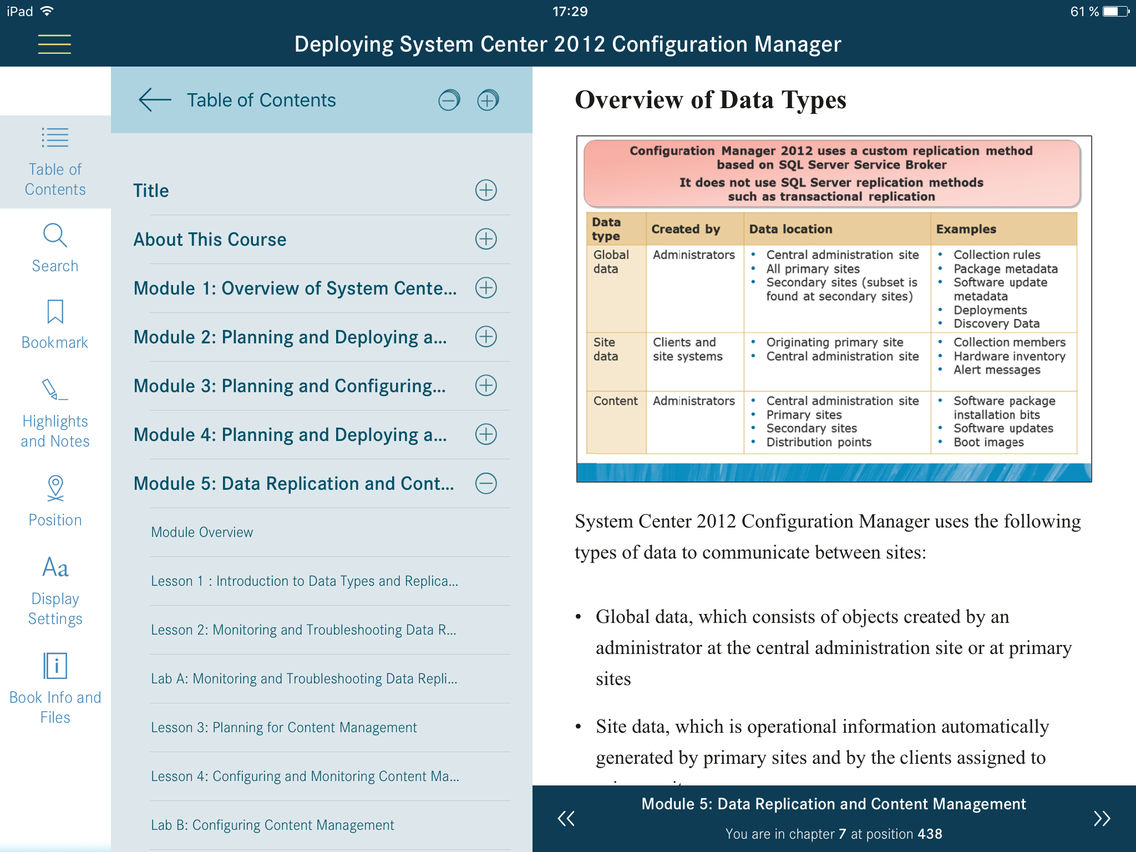
Task: Expand the Title section
Action: tap(486, 191)
